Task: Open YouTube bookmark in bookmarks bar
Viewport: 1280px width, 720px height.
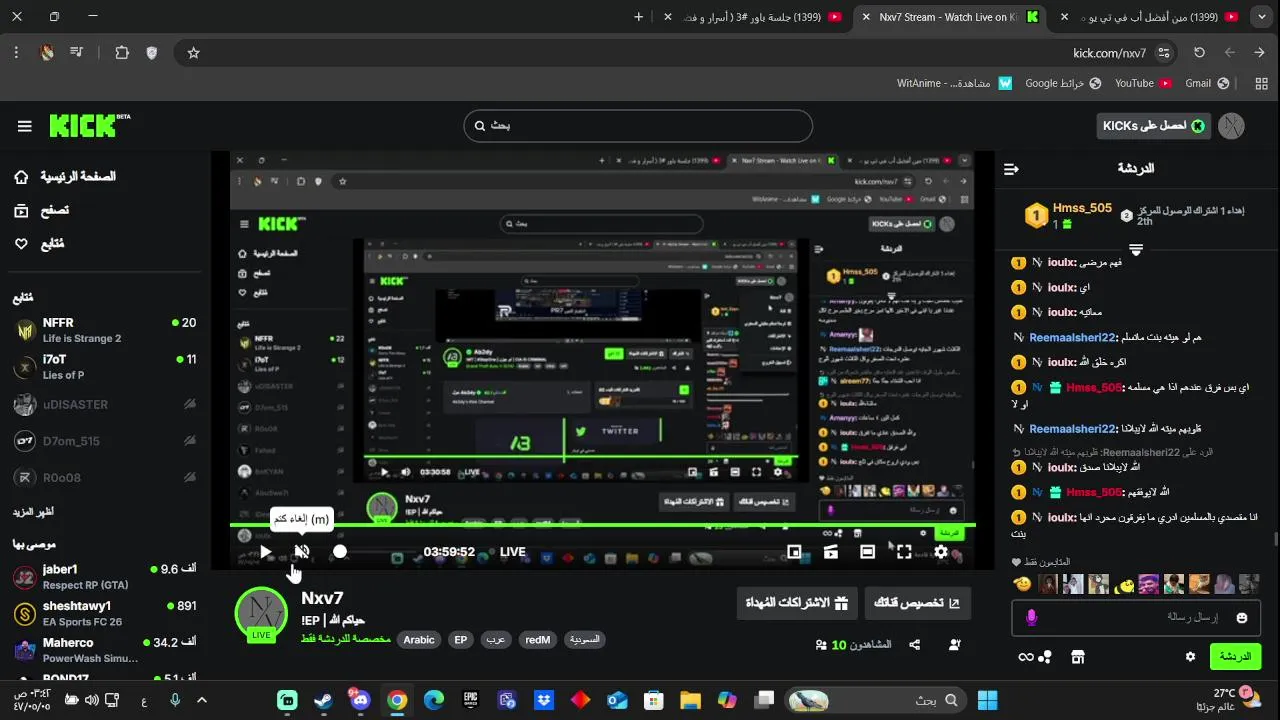Action: (x=1143, y=83)
